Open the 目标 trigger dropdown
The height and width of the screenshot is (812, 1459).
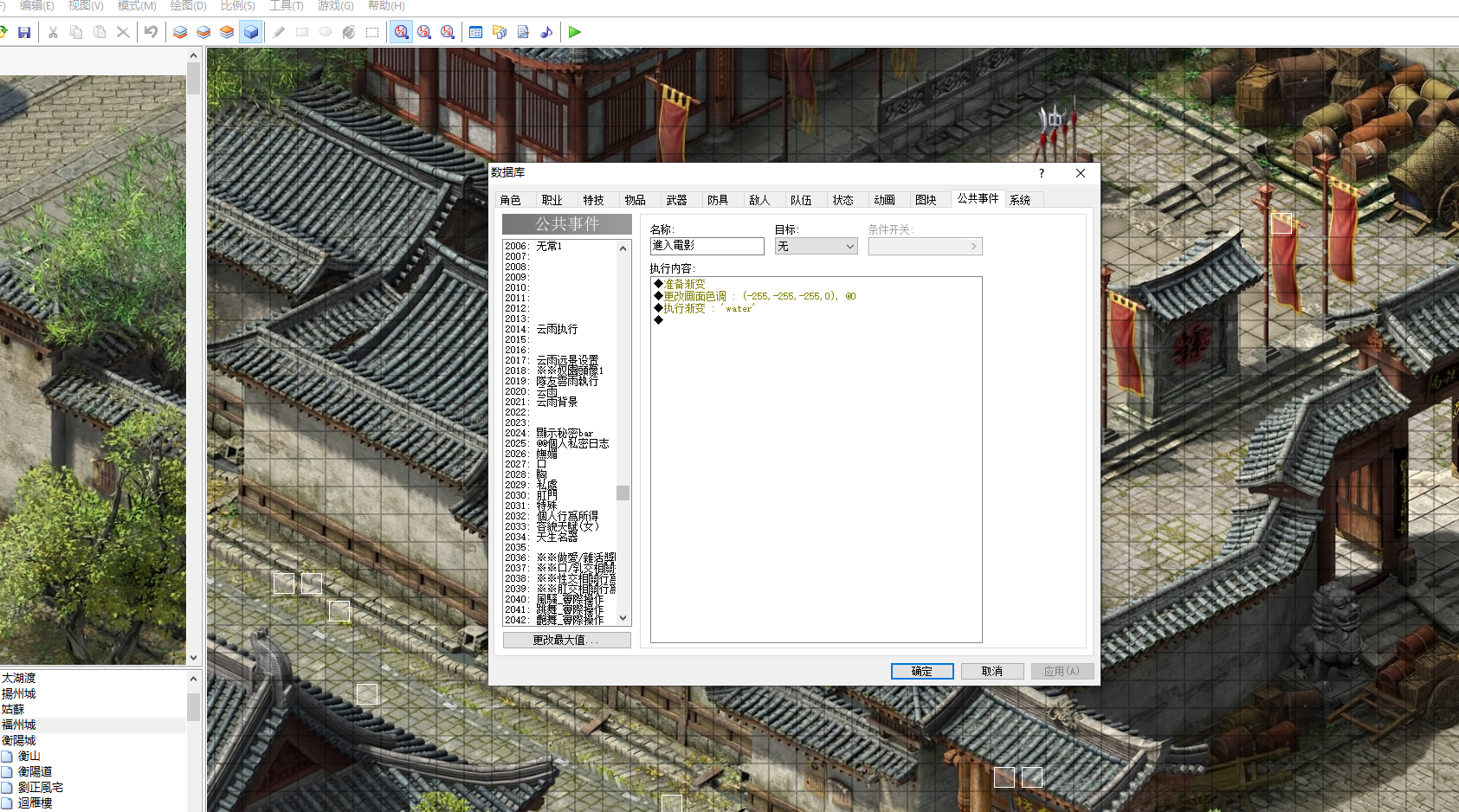point(816,247)
